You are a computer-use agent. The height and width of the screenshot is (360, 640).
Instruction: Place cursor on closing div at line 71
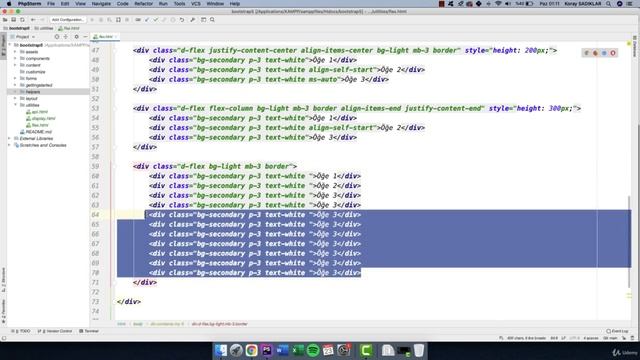click(145, 282)
